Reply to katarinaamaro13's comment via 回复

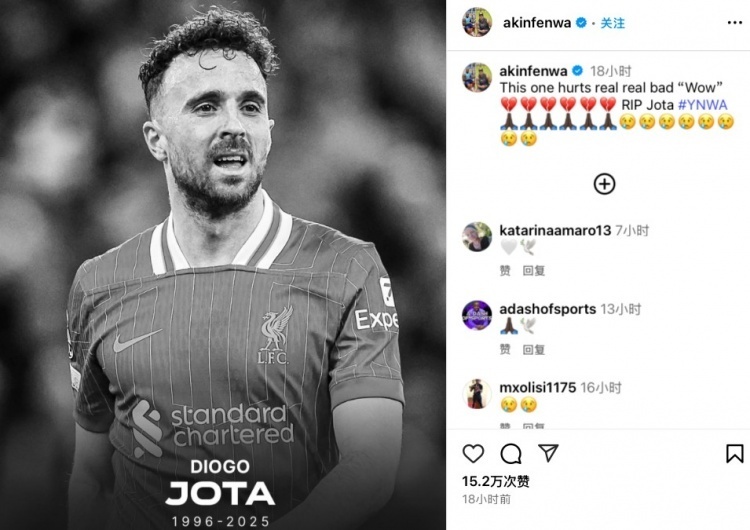click(x=534, y=271)
